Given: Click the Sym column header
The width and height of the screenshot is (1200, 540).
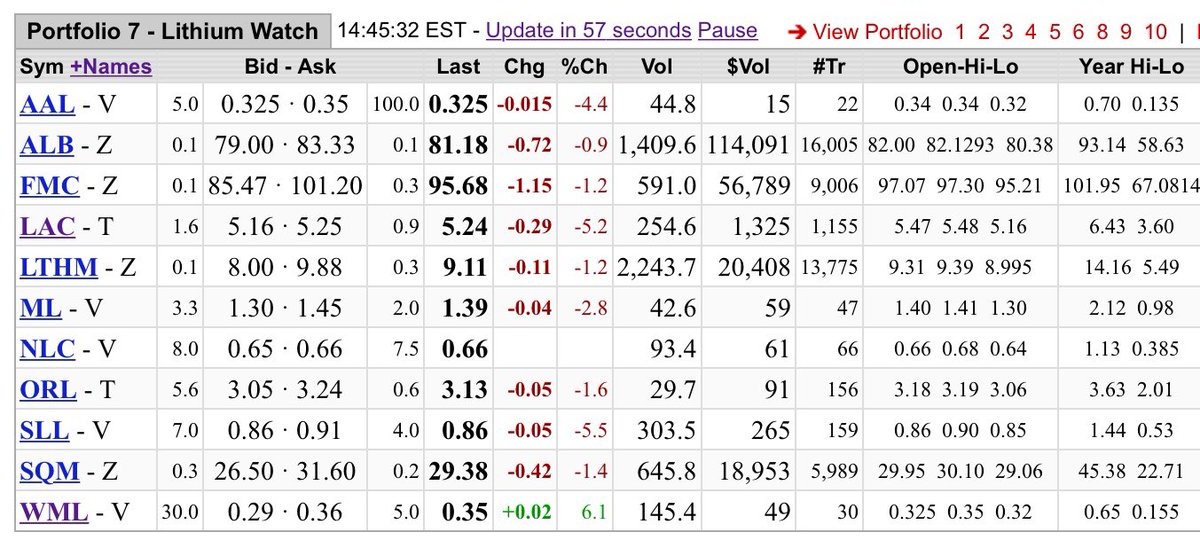Looking at the screenshot, I should coord(42,67).
